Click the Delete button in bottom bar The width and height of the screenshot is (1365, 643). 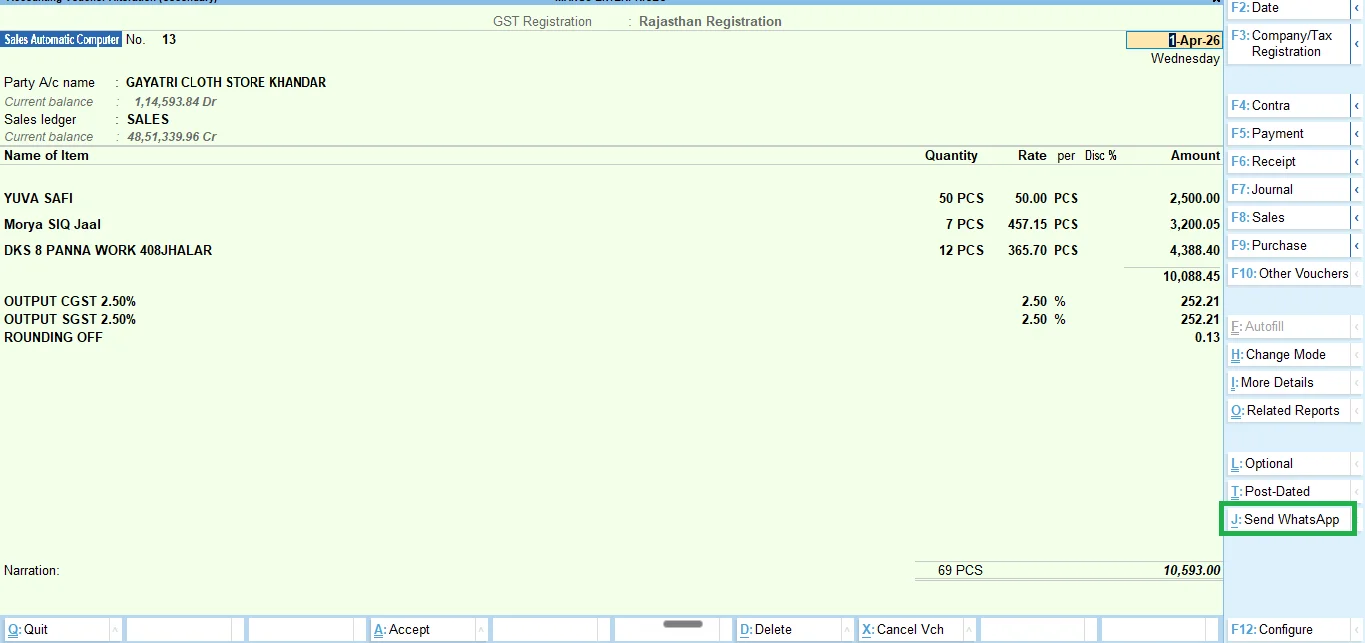(x=788, y=630)
